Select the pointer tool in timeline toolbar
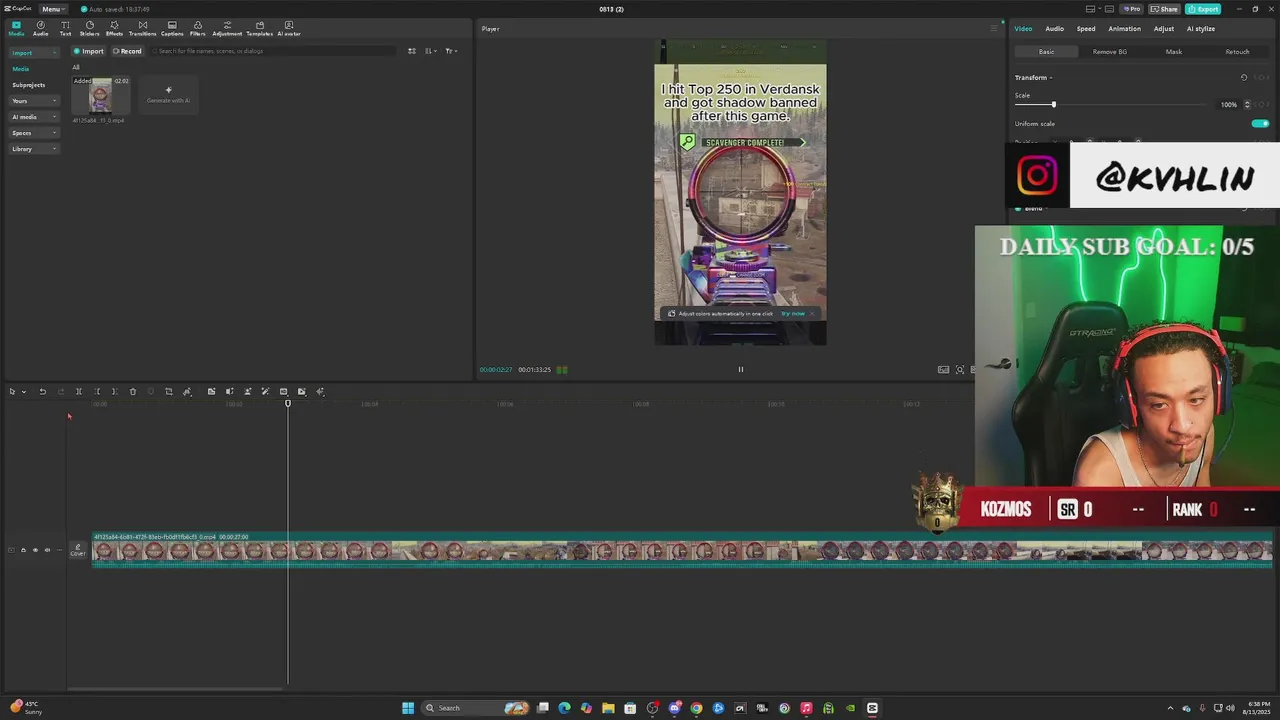The height and width of the screenshot is (720, 1280). point(12,391)
